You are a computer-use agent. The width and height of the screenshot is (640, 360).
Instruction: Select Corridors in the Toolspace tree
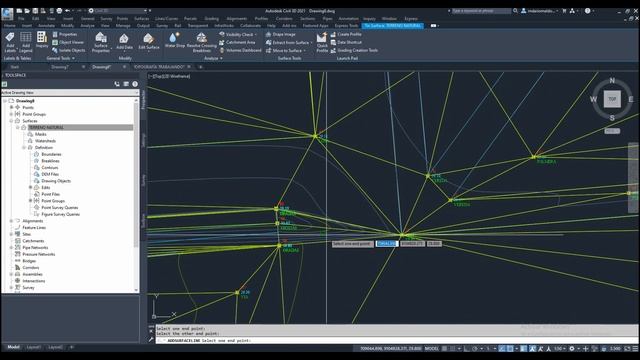(x=31, y=267)
